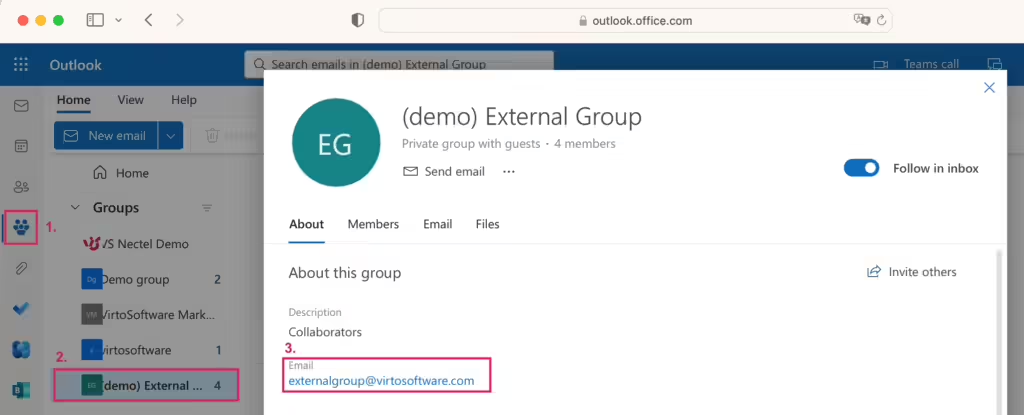
Task: Open the Home ribbon tab
Action: (74, 100)
